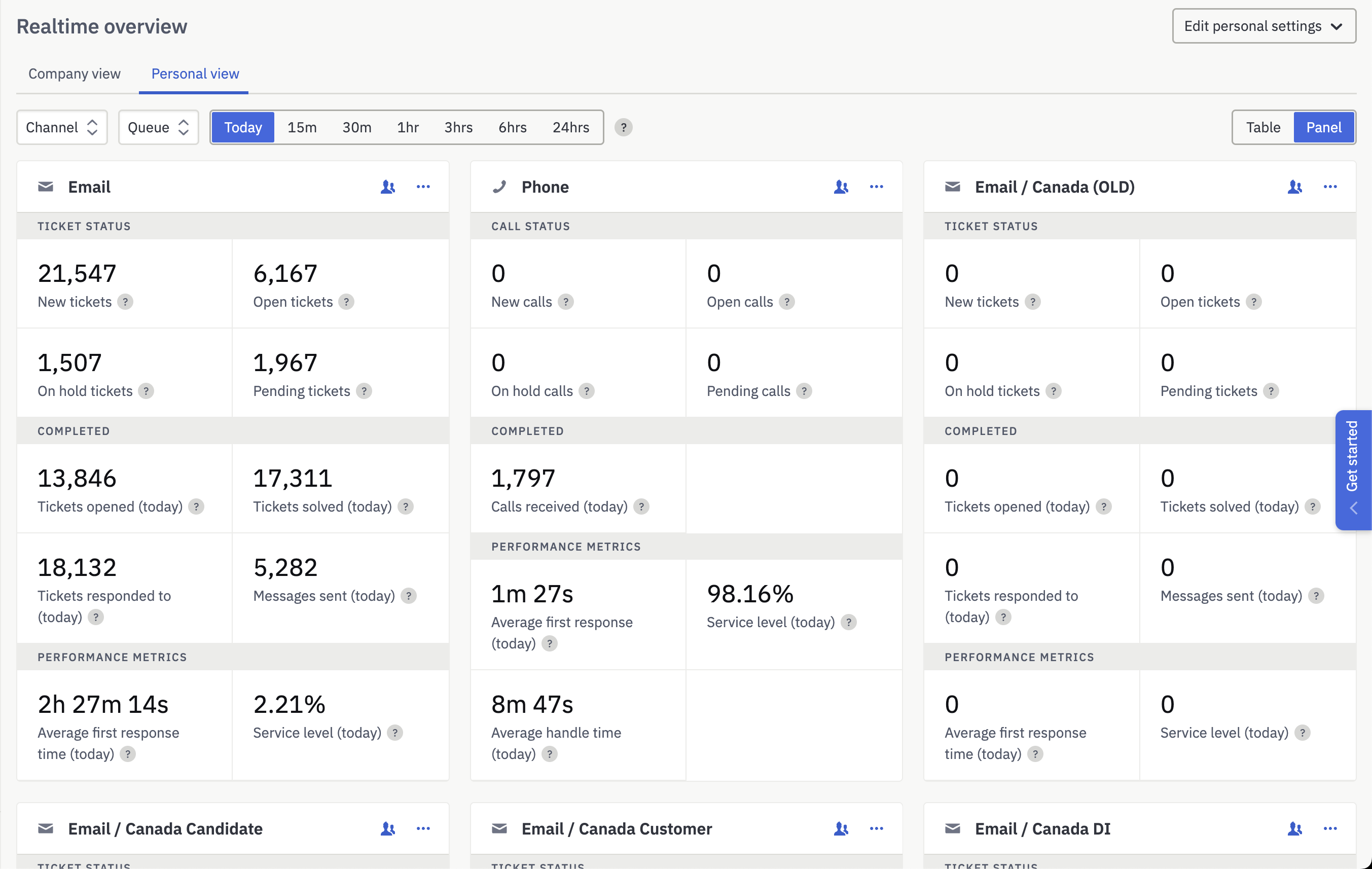1372x869 pixels.
Task: Open the help tooltip for New tickets
Action: tap(125, 302)
